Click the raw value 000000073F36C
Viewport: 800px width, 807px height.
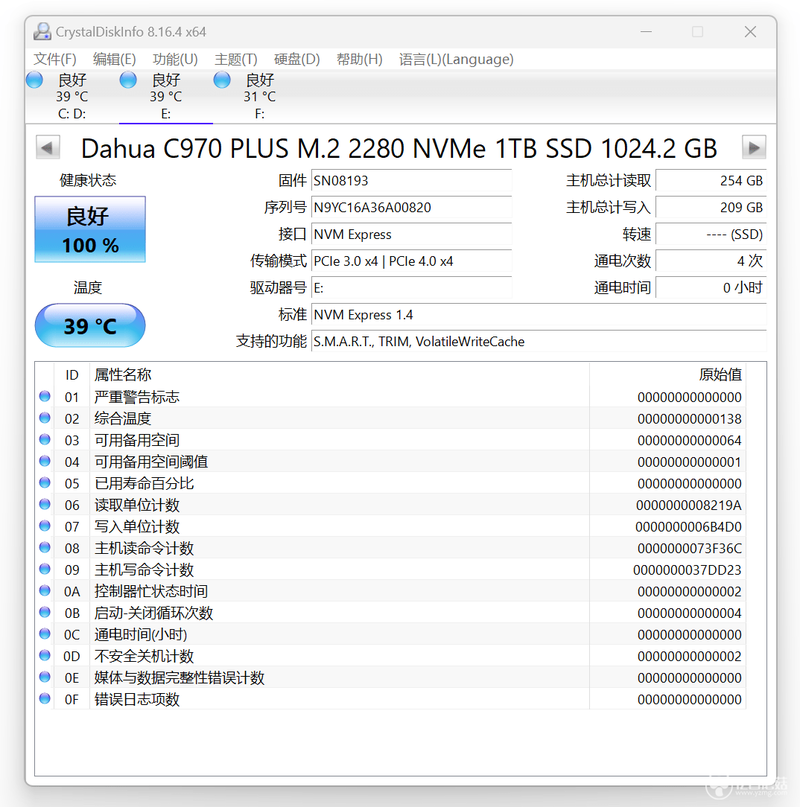(x=689, y=549)
